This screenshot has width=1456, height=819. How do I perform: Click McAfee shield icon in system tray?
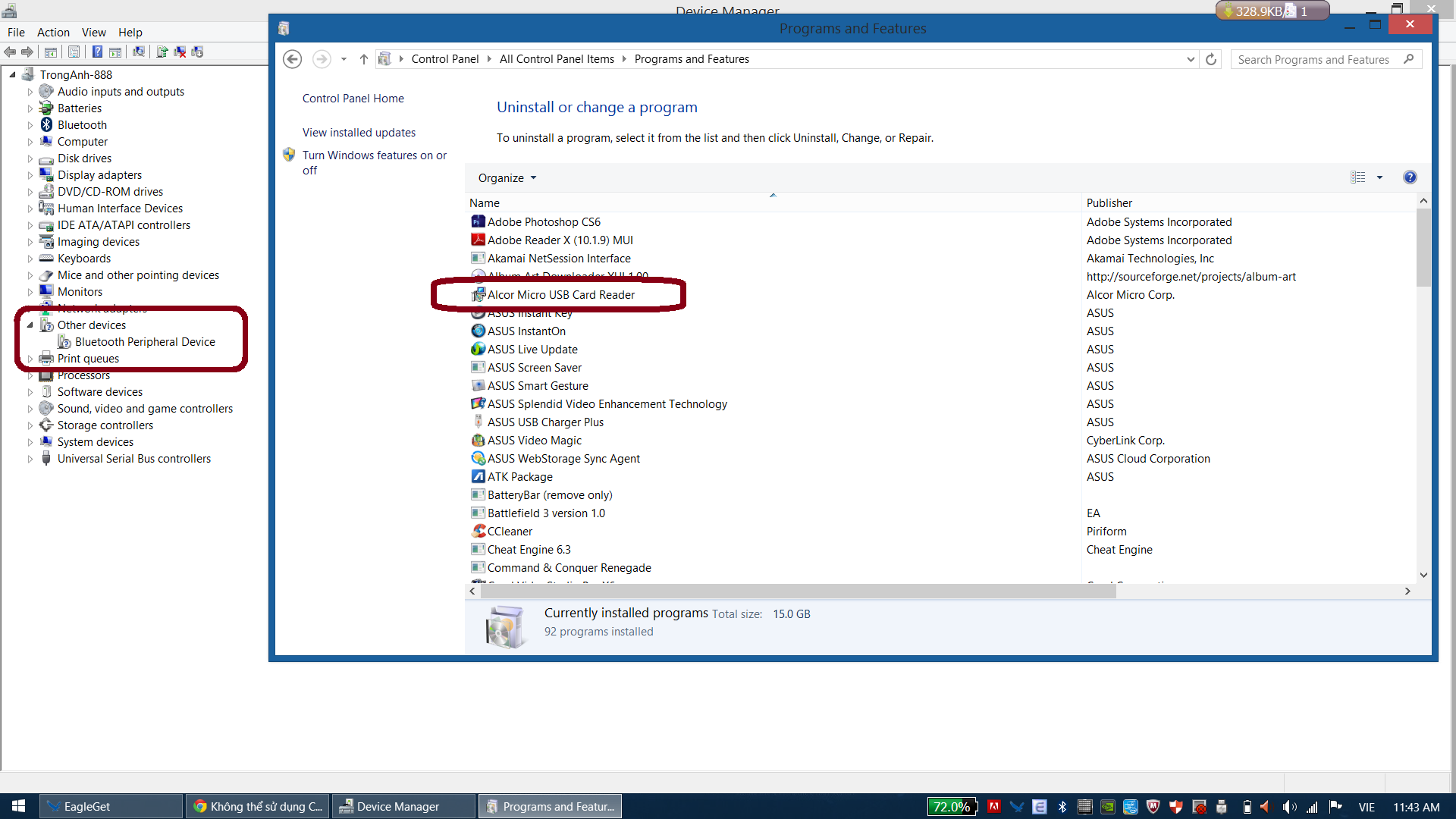pyautogui.click(x=1153, y=807)
